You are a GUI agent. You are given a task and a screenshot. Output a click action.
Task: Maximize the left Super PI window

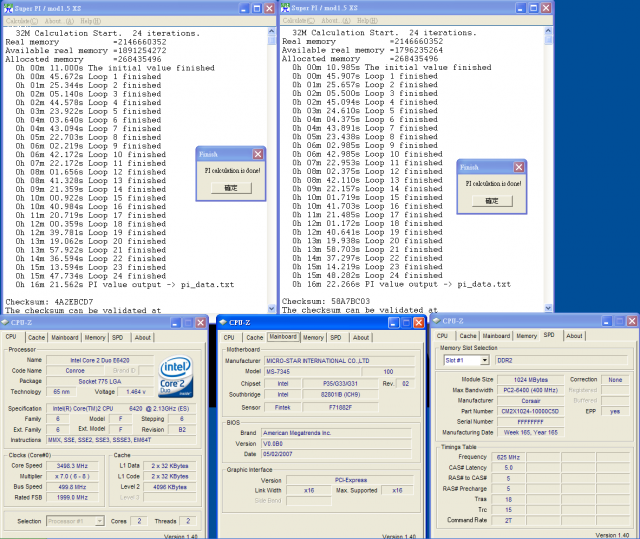(x=257, y=8)
